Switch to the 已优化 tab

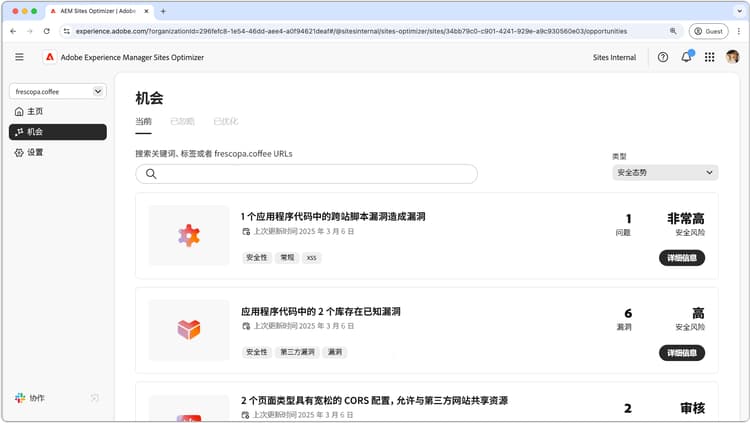pos(226,122)
